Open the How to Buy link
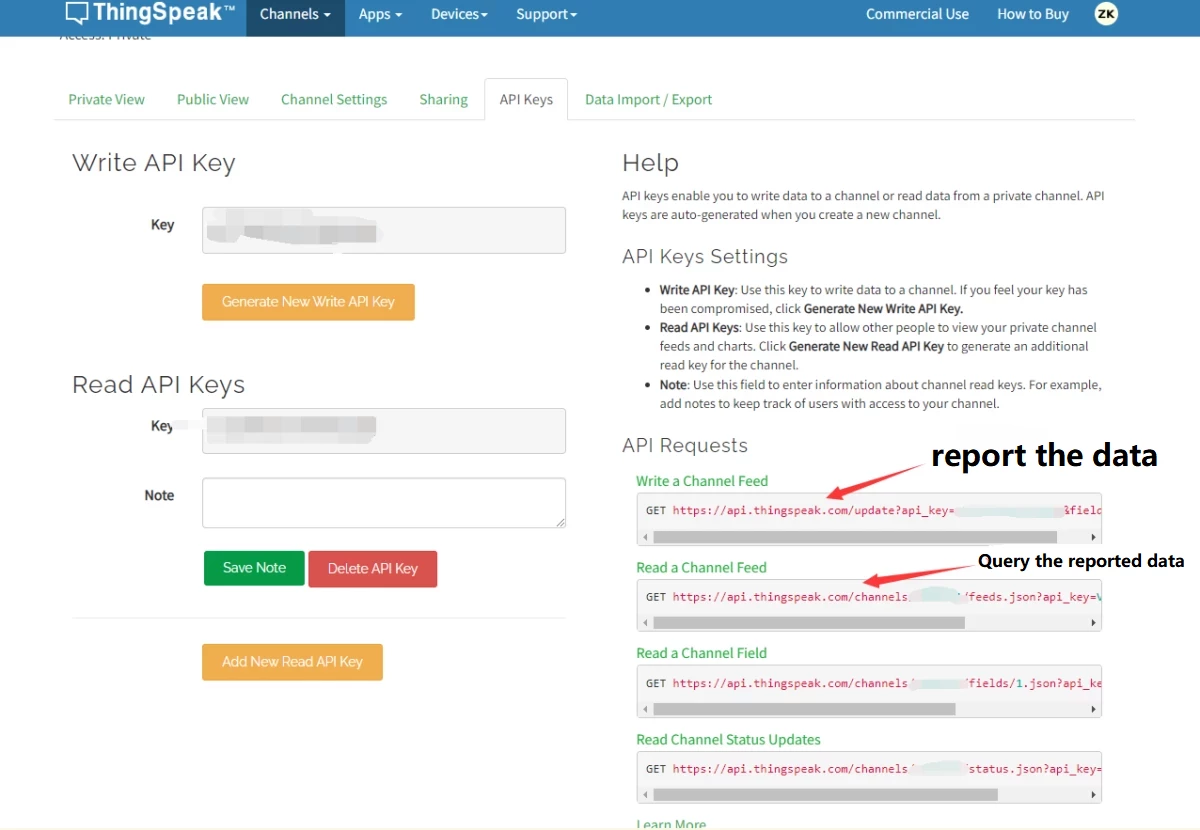Screen dimensions: 1200x830 tap(1033, 14)
